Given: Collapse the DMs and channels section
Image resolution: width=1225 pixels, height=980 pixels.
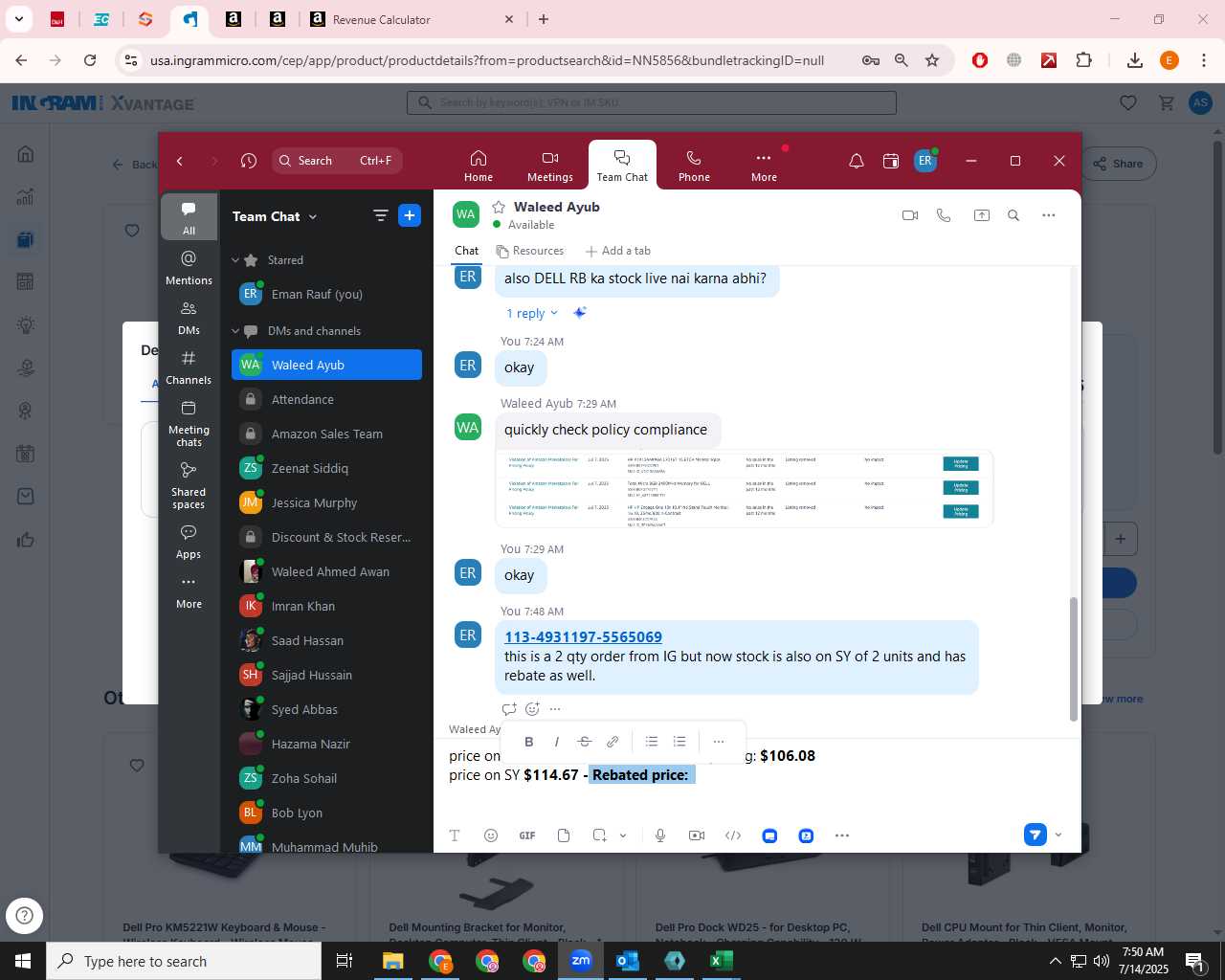Looking at the screenshot, I should [235, 331].
